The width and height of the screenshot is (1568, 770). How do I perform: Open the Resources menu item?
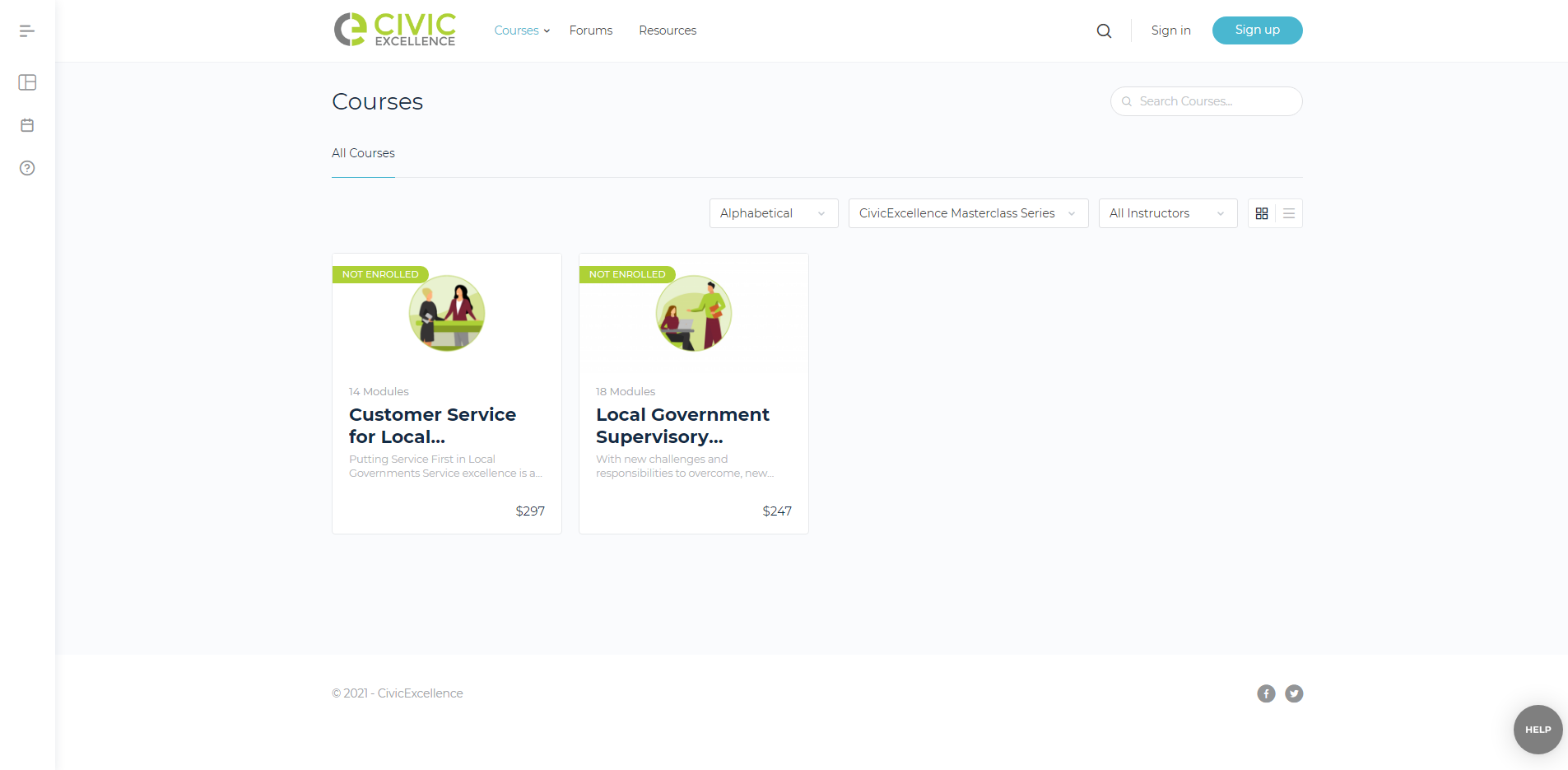pyautogui.click(x=668, y=30)
